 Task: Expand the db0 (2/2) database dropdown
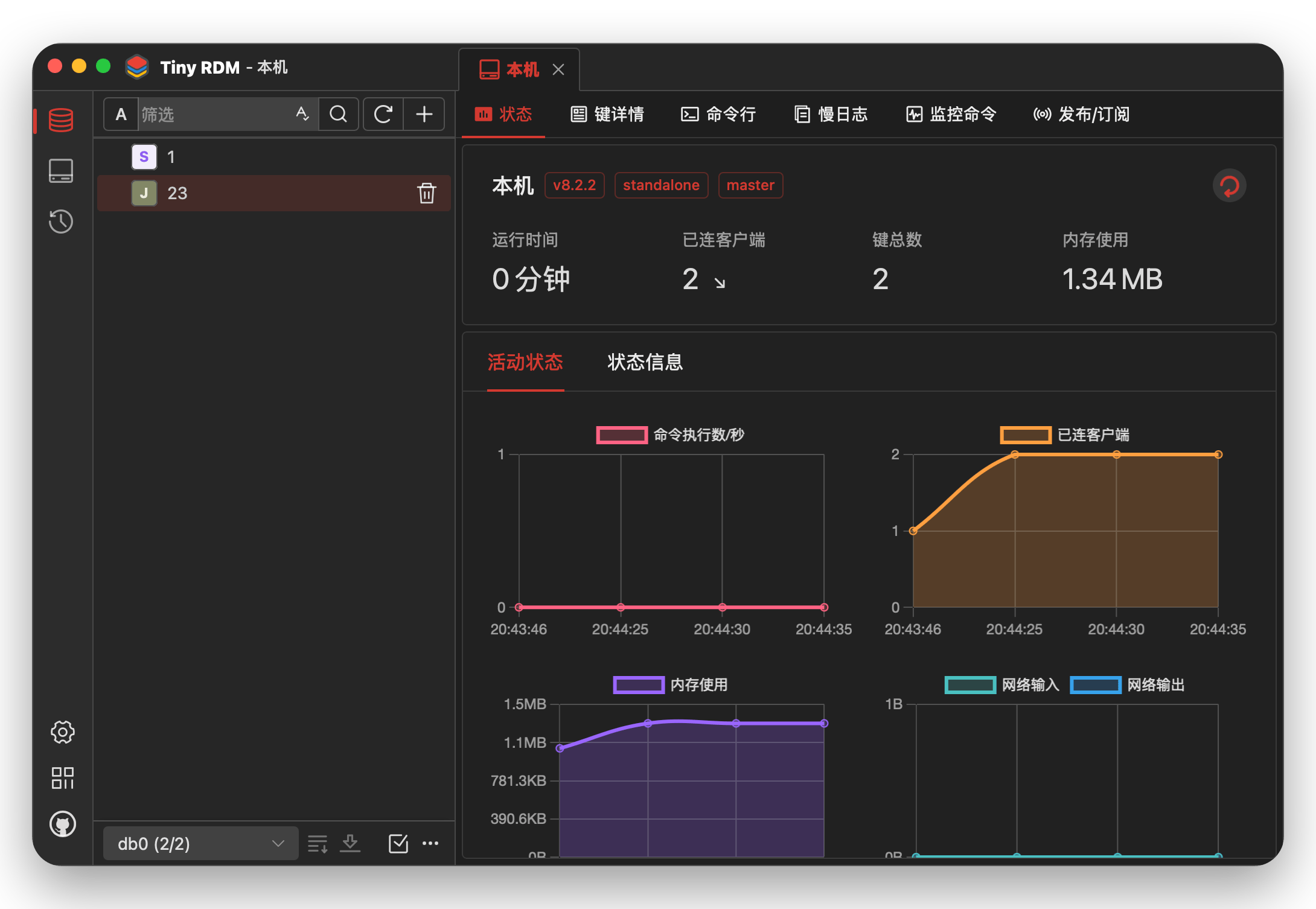tap(200, 843)
